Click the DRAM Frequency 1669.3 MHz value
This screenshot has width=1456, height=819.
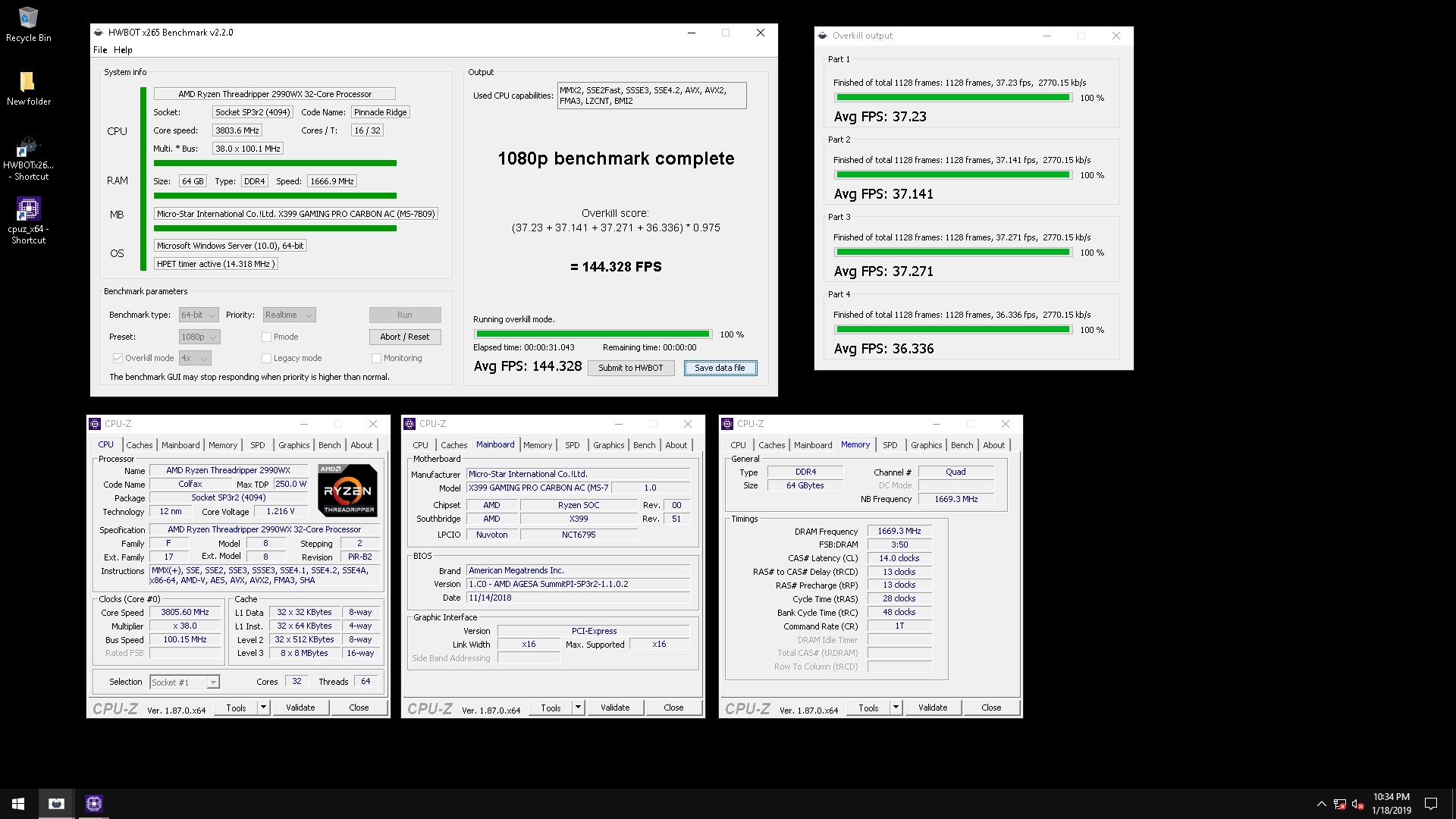click(899, 531)
